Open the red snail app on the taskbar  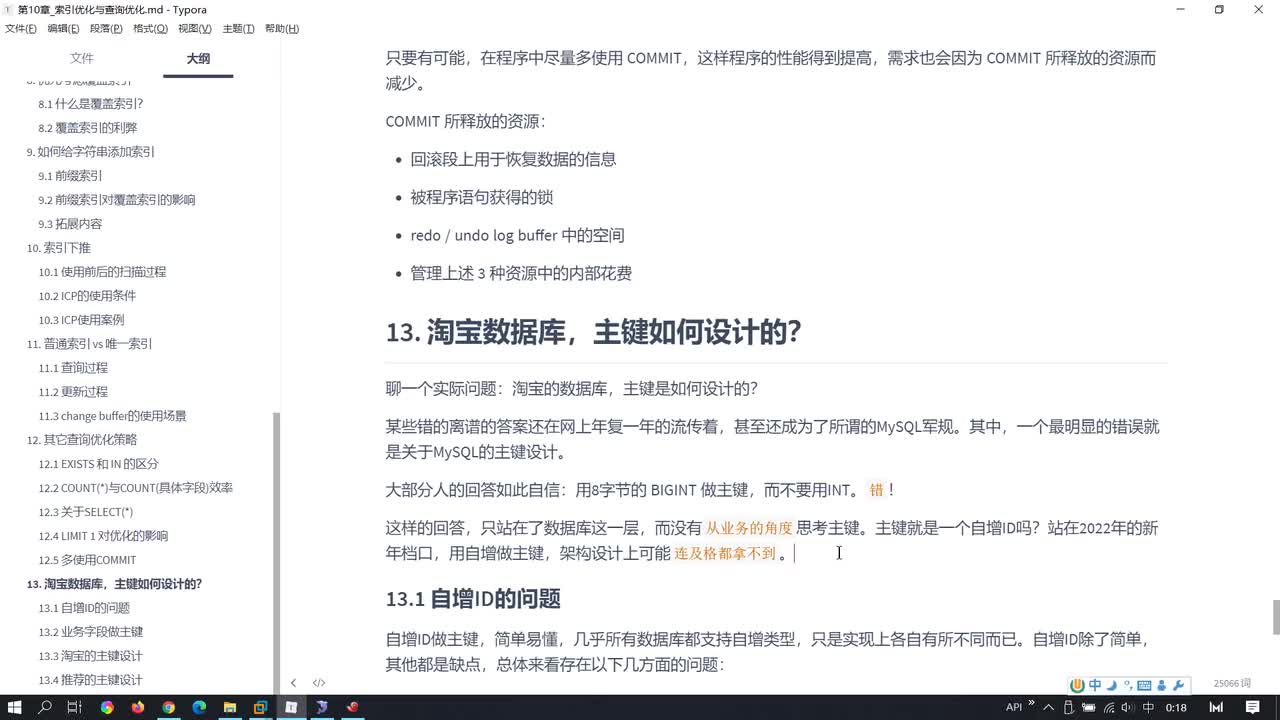pyautogui.click(x=352, y=707)
